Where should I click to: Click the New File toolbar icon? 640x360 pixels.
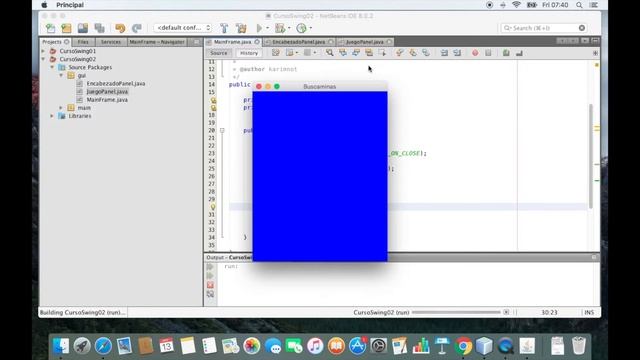(x=50, y=28)
